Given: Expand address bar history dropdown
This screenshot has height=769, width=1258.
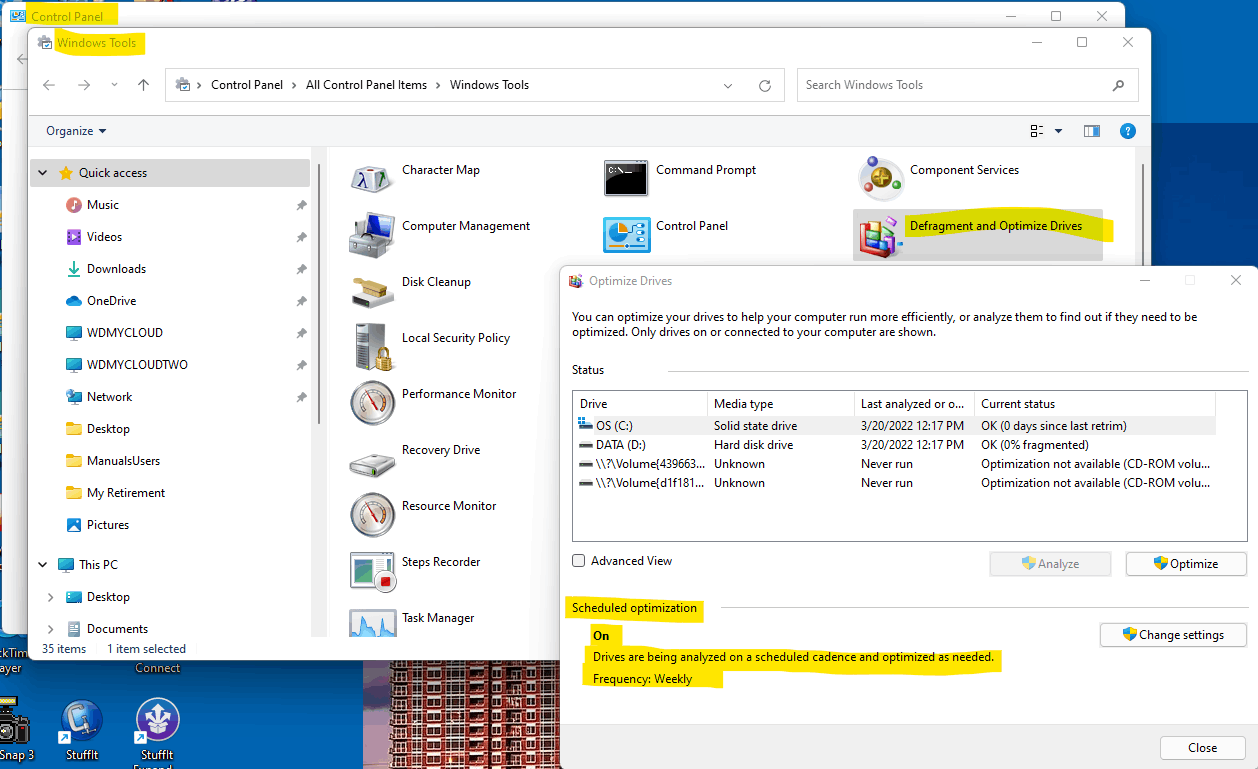Looking at the screenshot, I should (727, 85).
